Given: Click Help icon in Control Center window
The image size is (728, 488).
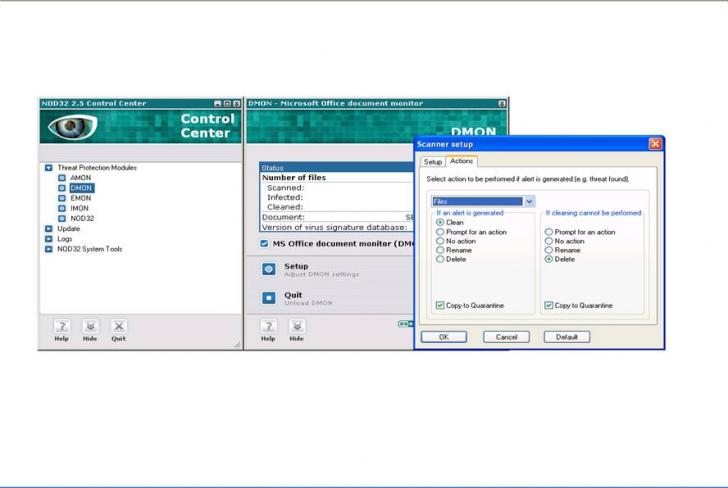Looking at the screenshot, I should (x=61, y=326).
